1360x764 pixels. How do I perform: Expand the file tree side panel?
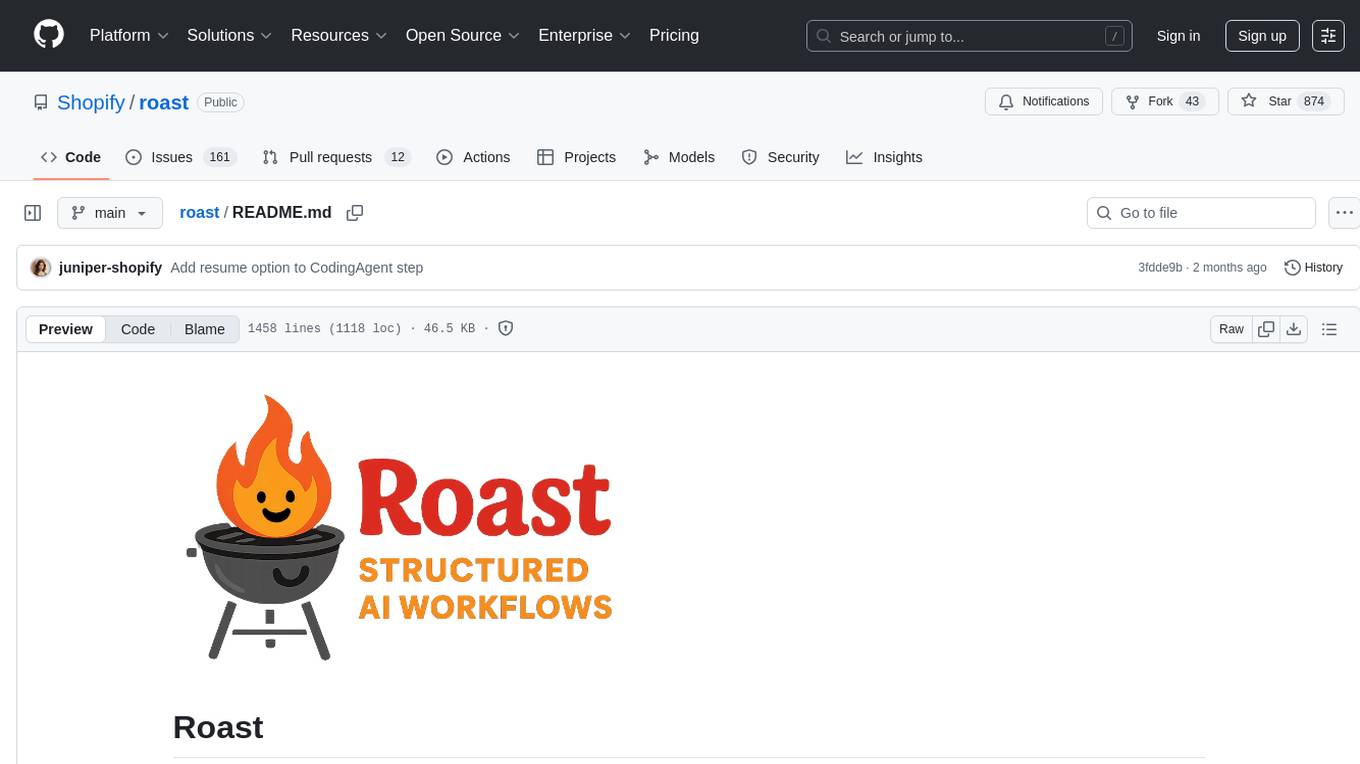click(x=33, y=213)
